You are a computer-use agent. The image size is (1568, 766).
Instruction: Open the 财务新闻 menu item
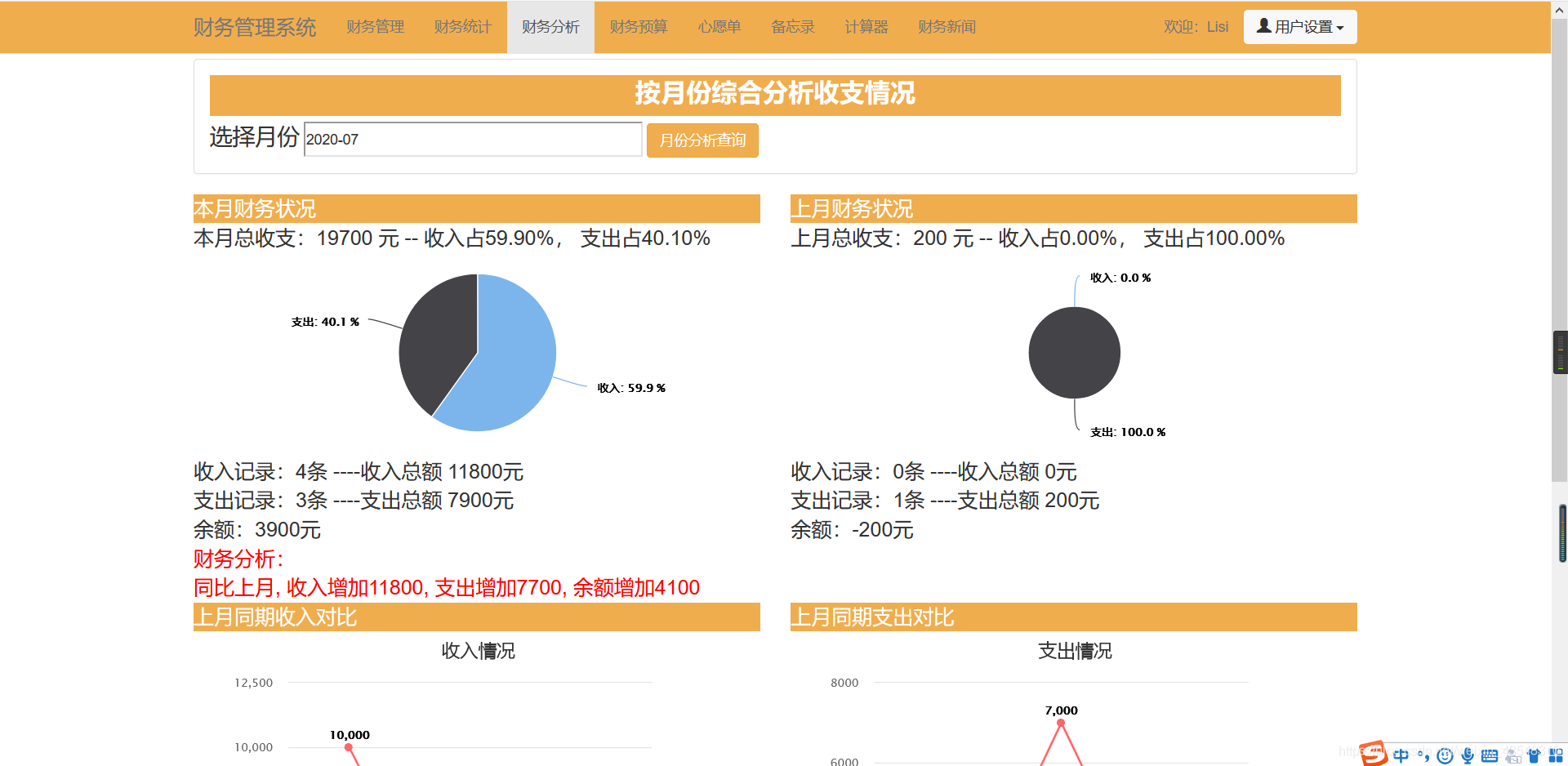(x=947, y=26)
